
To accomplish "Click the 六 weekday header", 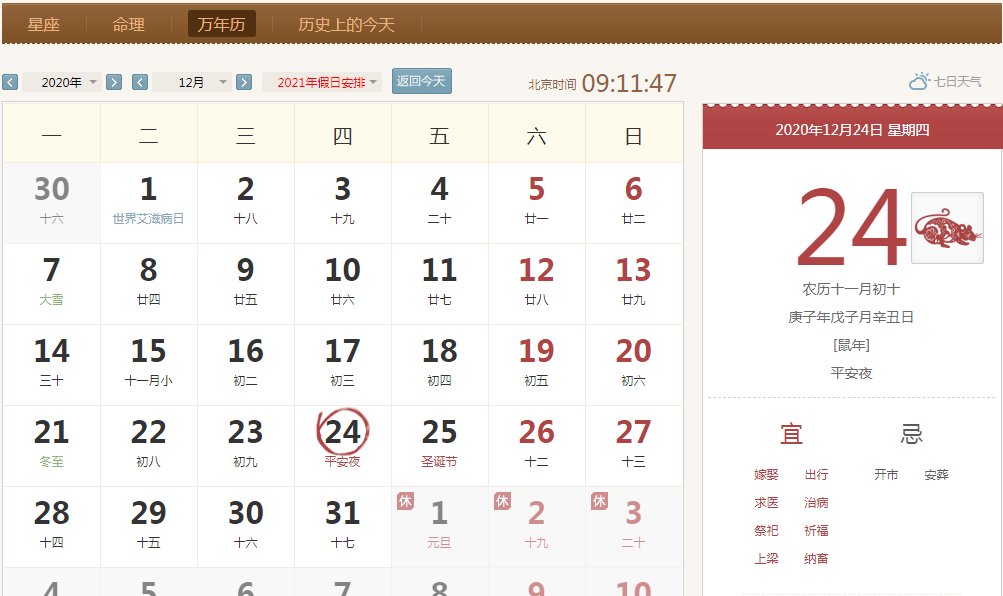I will click(x=537, y=136).
